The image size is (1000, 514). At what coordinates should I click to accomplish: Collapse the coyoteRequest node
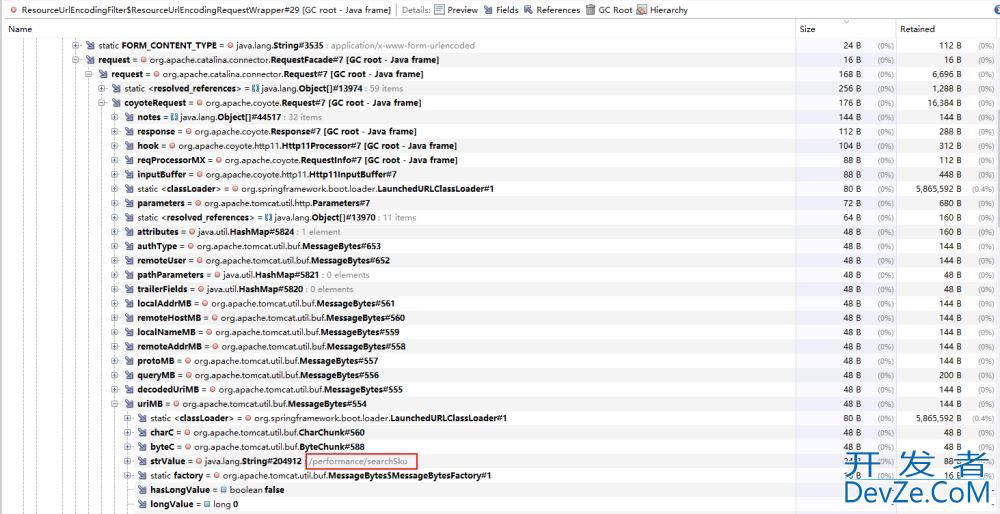[102, 103]
